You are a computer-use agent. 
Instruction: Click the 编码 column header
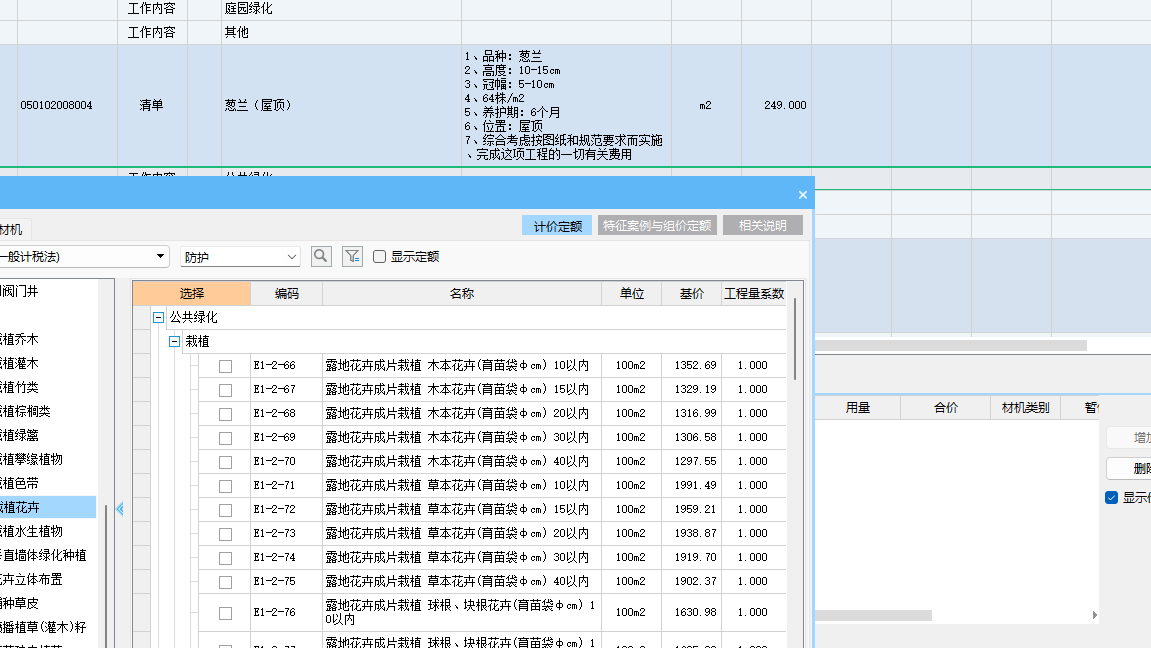286,294
